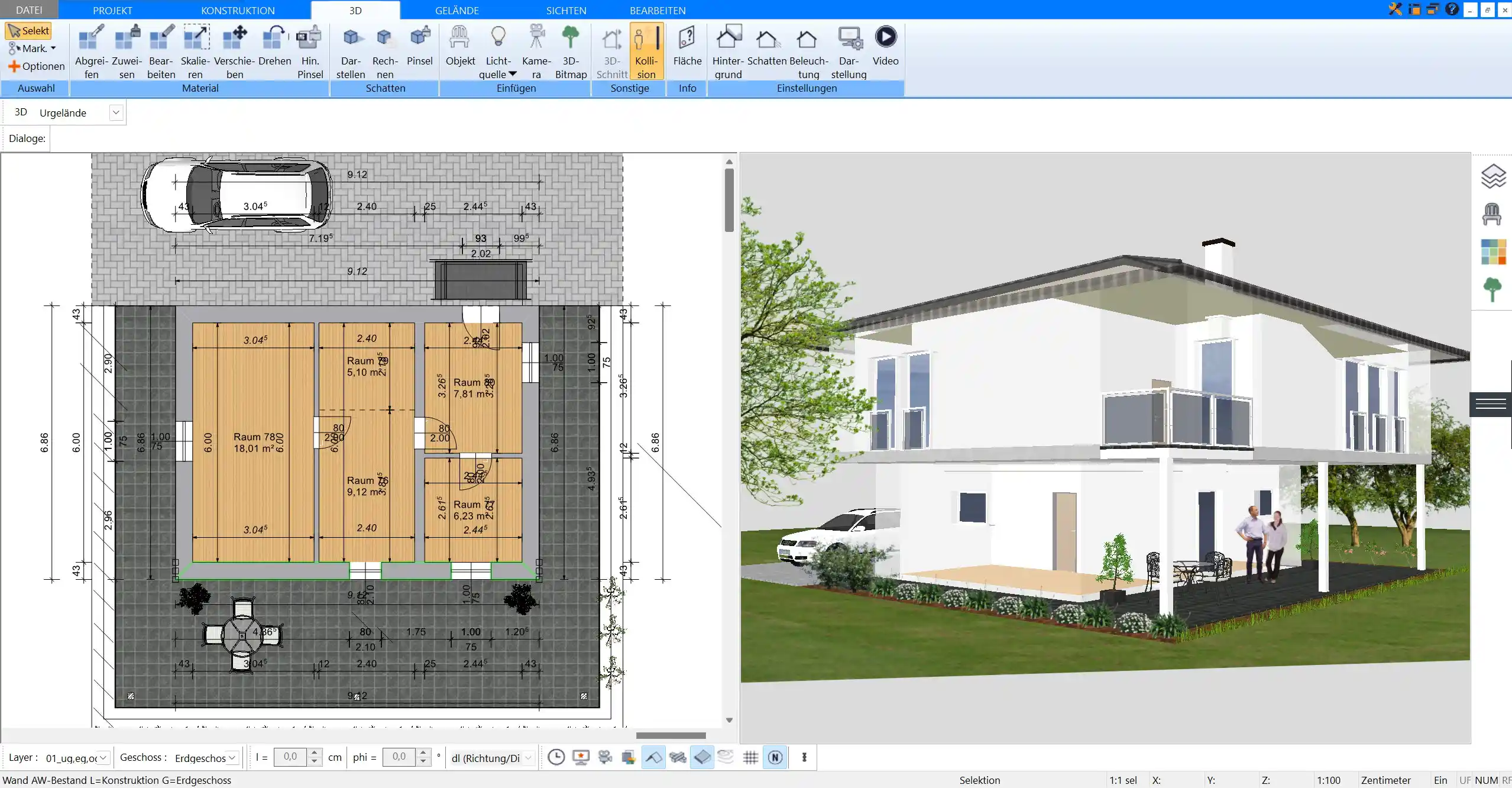
Task: Click the clock icon in bottom toolbar
Action: click(556, 757)
